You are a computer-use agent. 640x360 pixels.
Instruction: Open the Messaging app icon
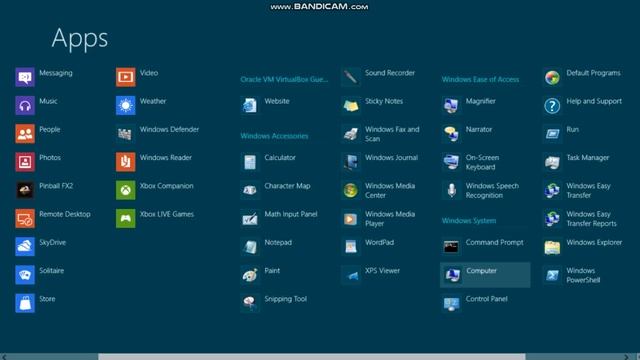click(25, 77)
